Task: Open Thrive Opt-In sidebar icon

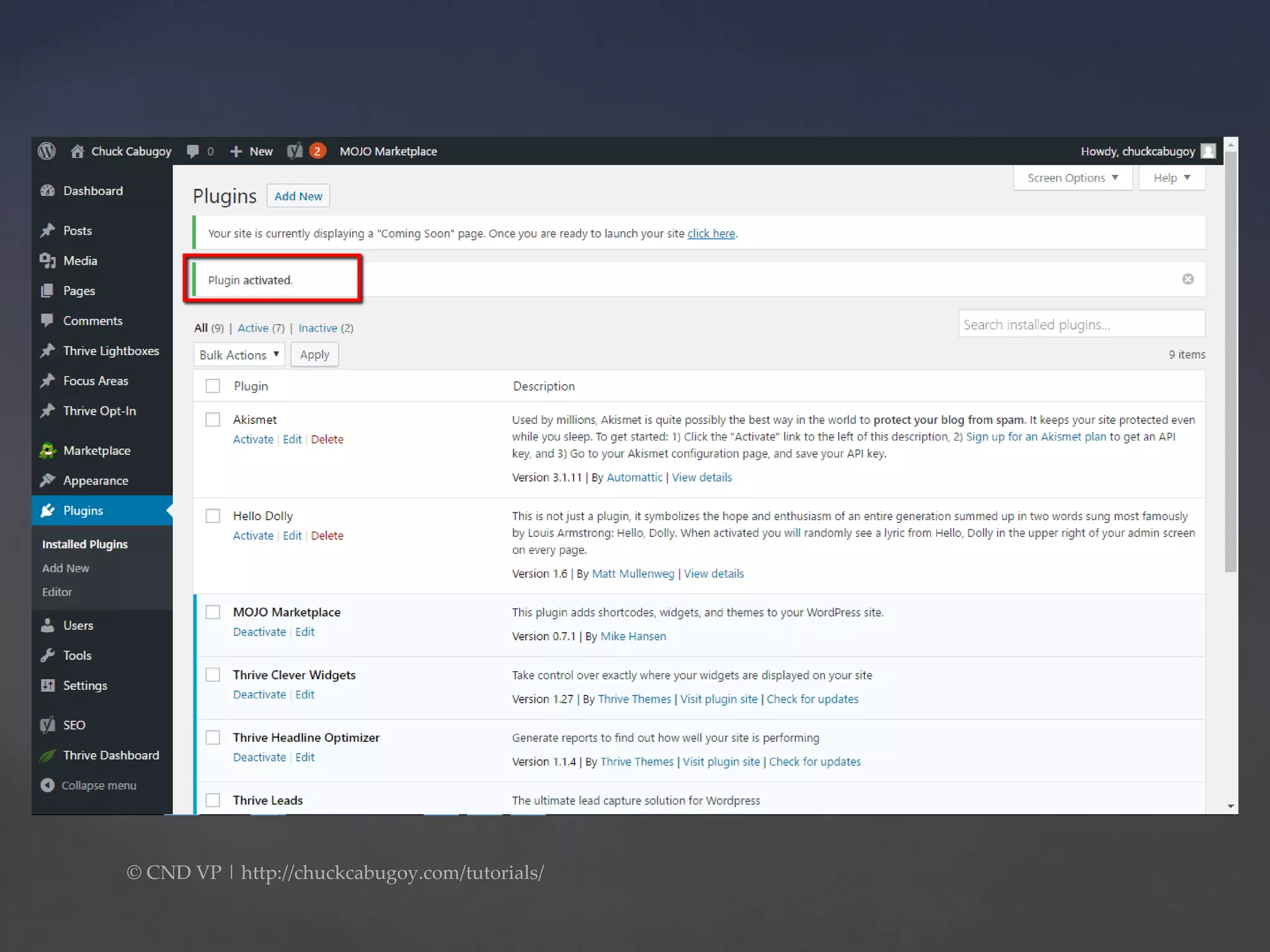Action: 48,411
